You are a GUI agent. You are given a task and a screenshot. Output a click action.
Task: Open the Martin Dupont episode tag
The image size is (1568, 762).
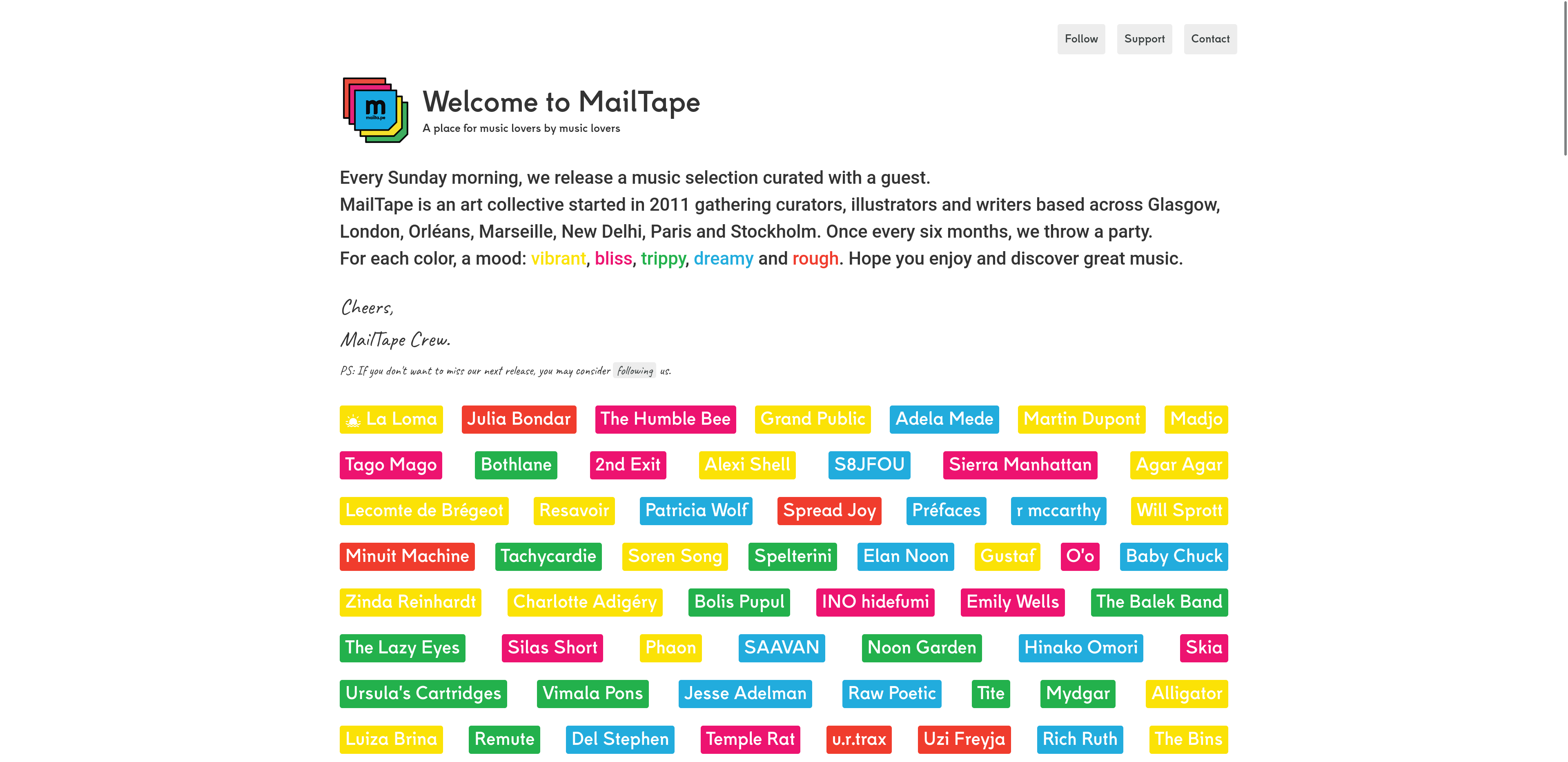(x=1082, y=419)
